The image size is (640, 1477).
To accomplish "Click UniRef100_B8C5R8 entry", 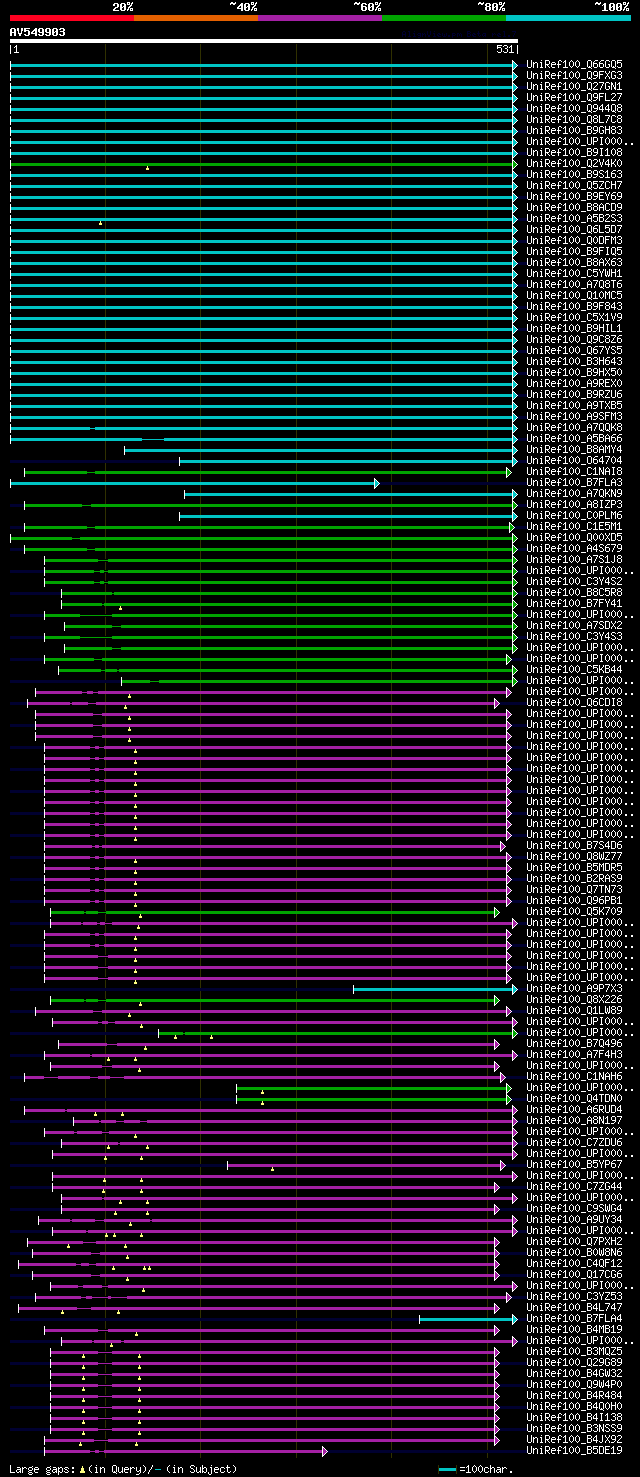I will [574, 592].
